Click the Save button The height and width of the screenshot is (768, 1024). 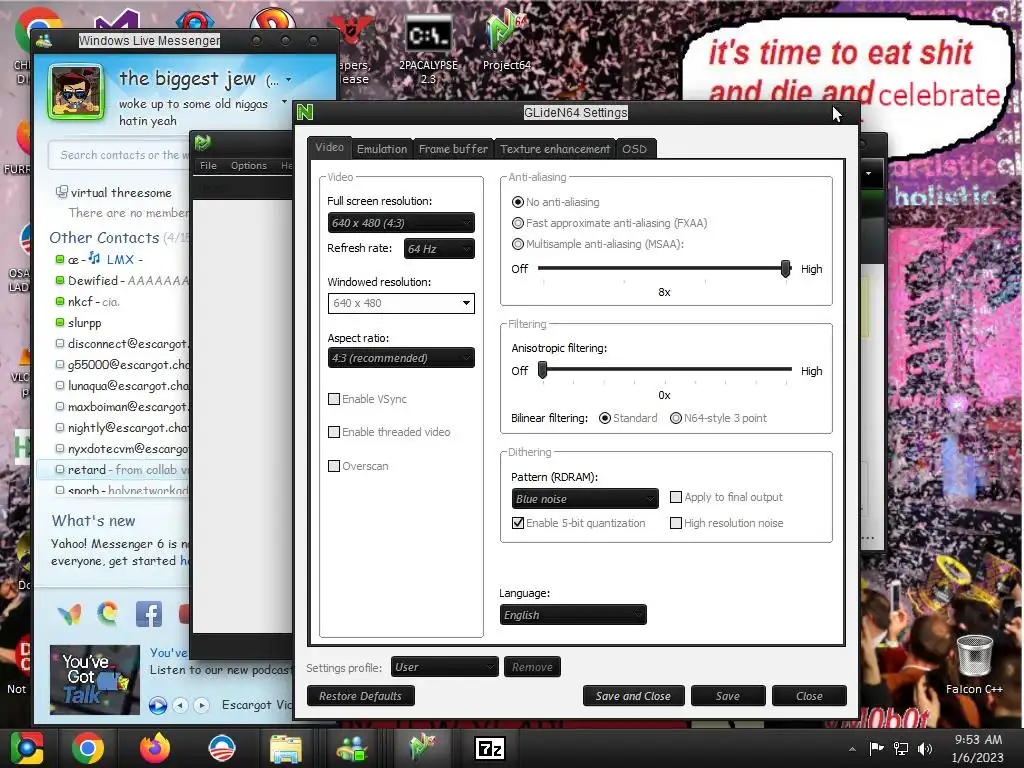pyautogui.click(x=728, y=696)
